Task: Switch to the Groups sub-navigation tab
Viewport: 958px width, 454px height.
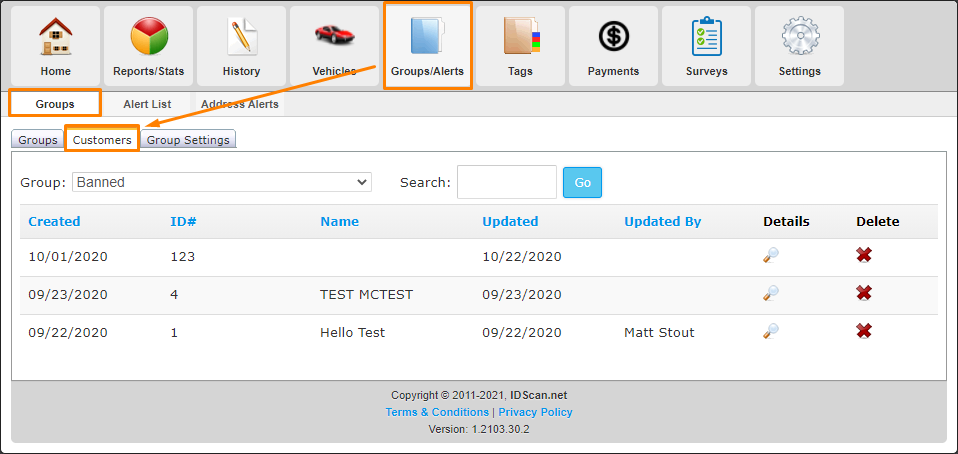Action: click(x=55, y=104)
